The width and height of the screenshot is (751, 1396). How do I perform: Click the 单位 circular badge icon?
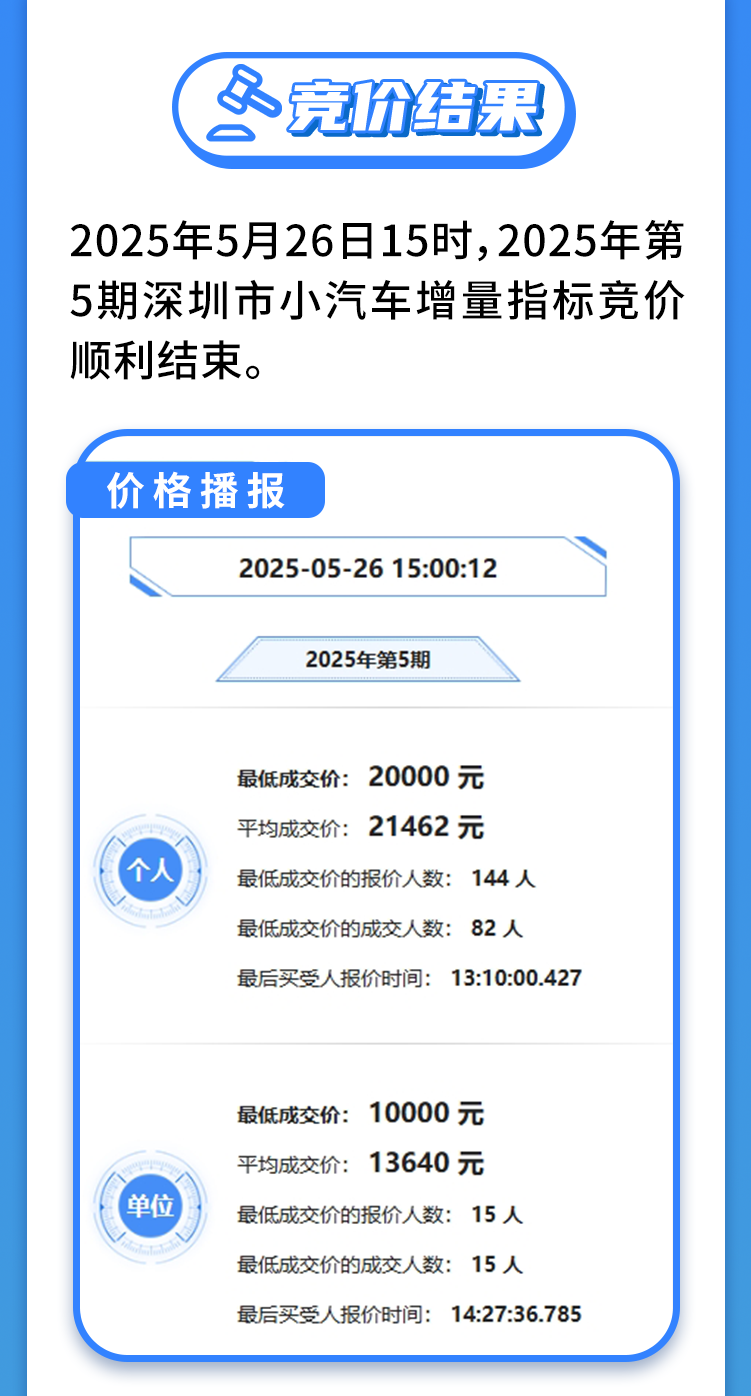[150, 1206]
